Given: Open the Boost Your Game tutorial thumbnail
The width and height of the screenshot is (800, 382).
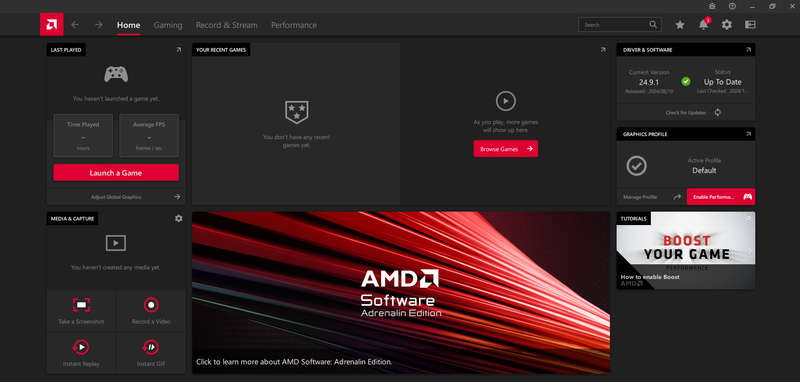Looking at the screenshot, I should click(x=686, y=250).
